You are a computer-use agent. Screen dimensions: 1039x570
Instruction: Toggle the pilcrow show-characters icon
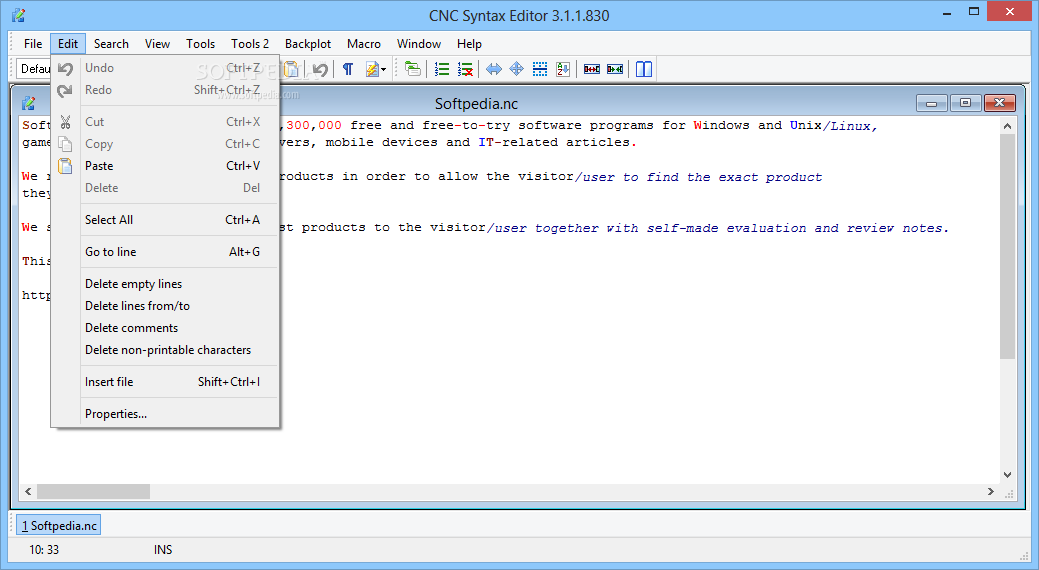pyautogui.click(x=348, y=69)
